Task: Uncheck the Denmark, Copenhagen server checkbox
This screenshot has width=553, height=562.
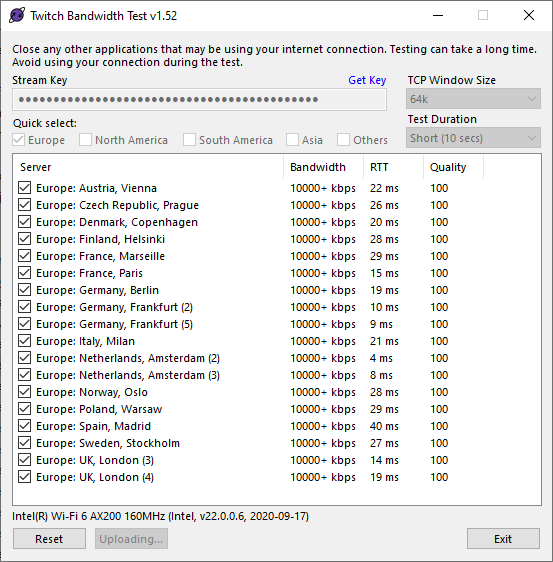Action: point(24,222)
